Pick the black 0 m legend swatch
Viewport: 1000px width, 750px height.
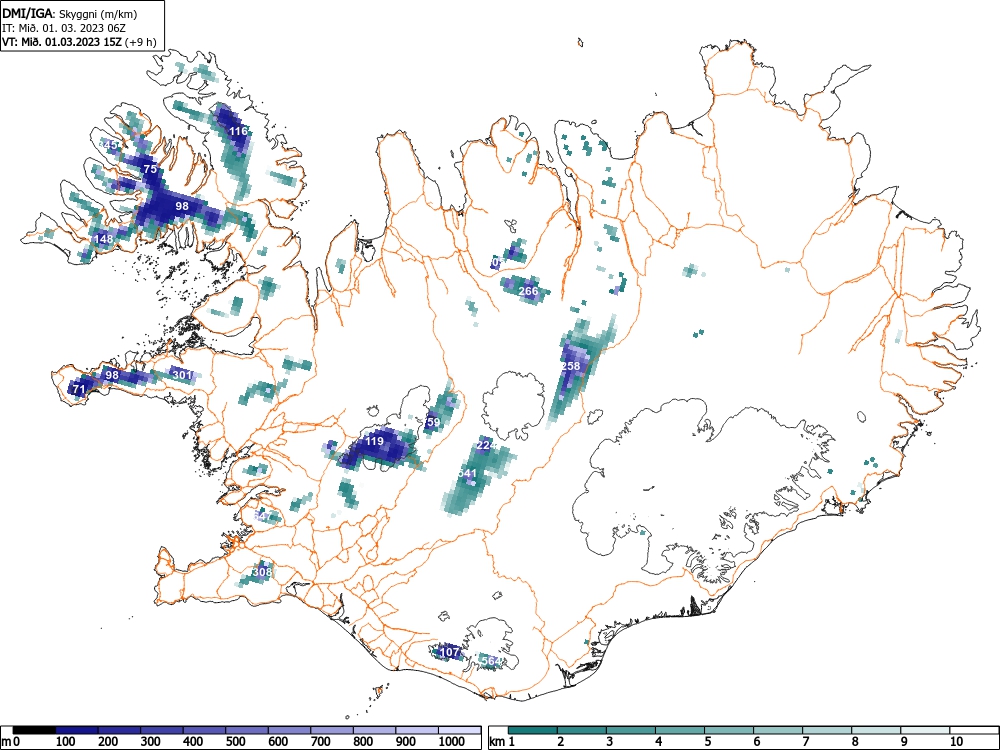coord(34,730)
